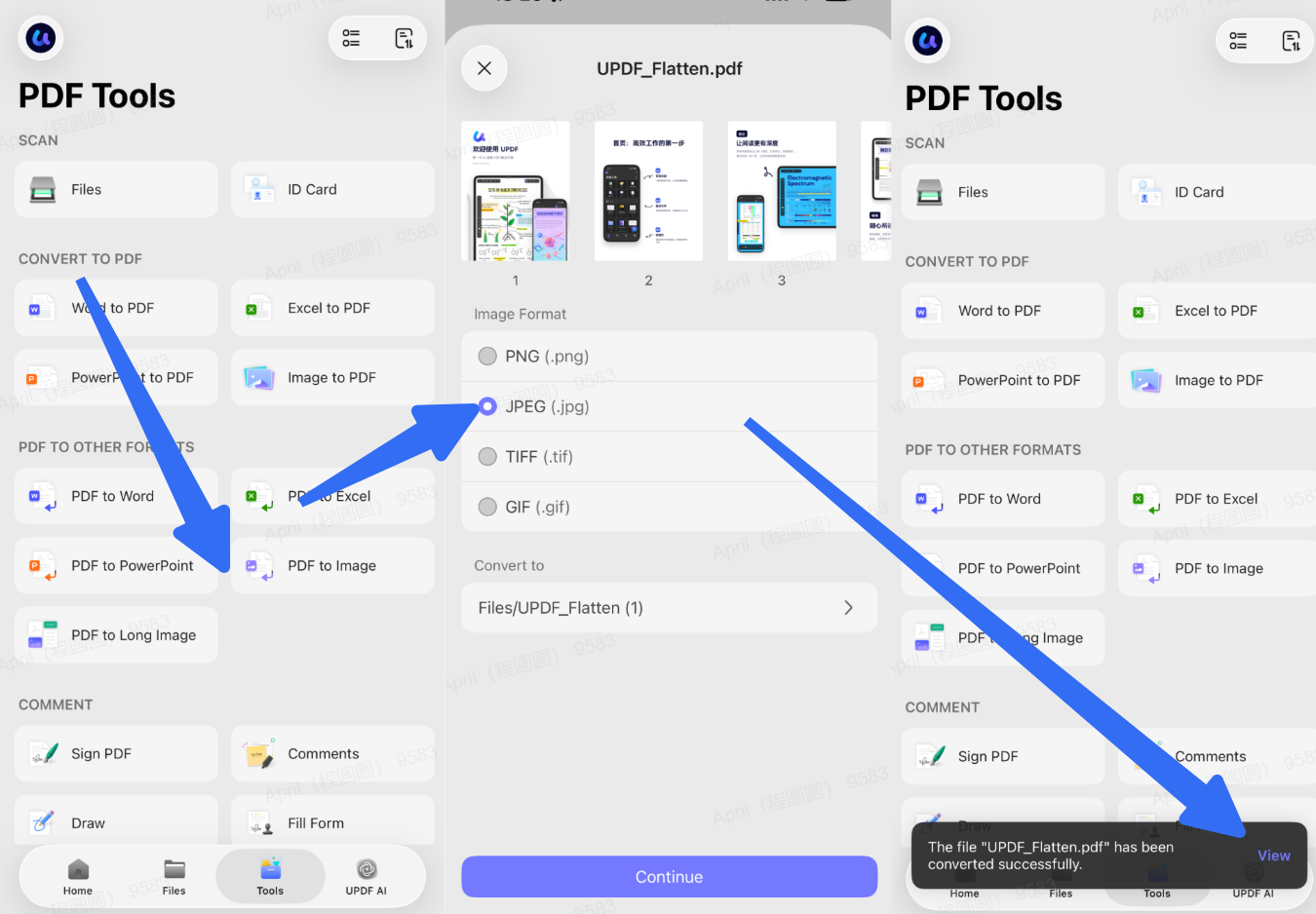Image resolution: width=1316 pixels, height=914 pixels.
Task: Select PowerPoint to PDF in right panel
Action: tap(1003, 380)
